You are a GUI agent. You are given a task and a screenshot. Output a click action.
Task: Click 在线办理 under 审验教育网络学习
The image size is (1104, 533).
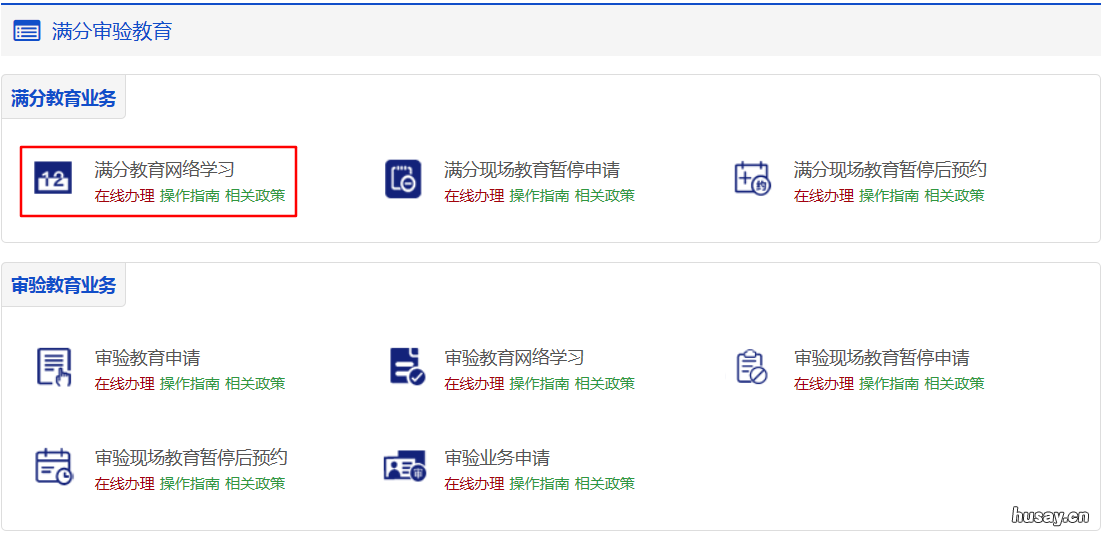pyautogui.click(x=474, y=384)
